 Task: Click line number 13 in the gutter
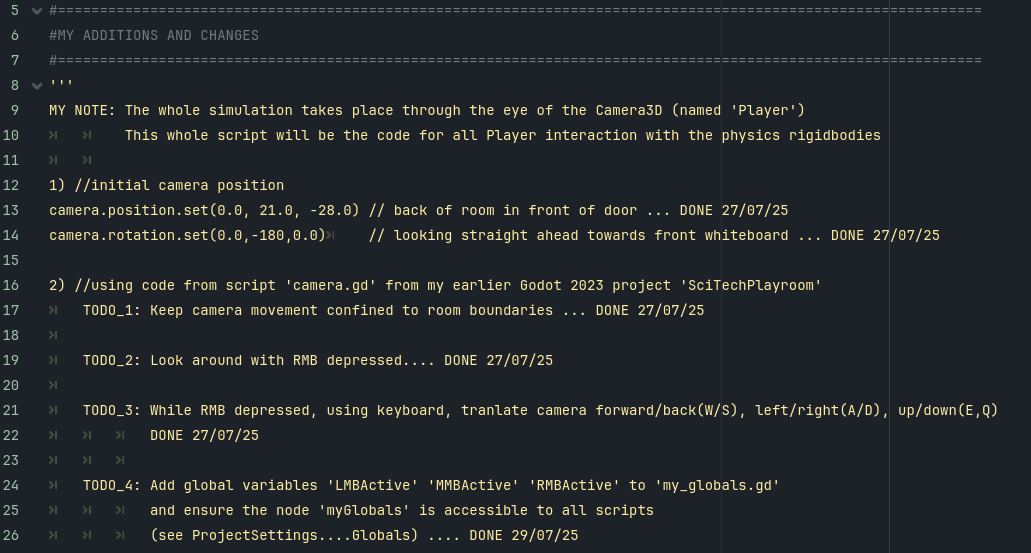[x=11, y=210]
